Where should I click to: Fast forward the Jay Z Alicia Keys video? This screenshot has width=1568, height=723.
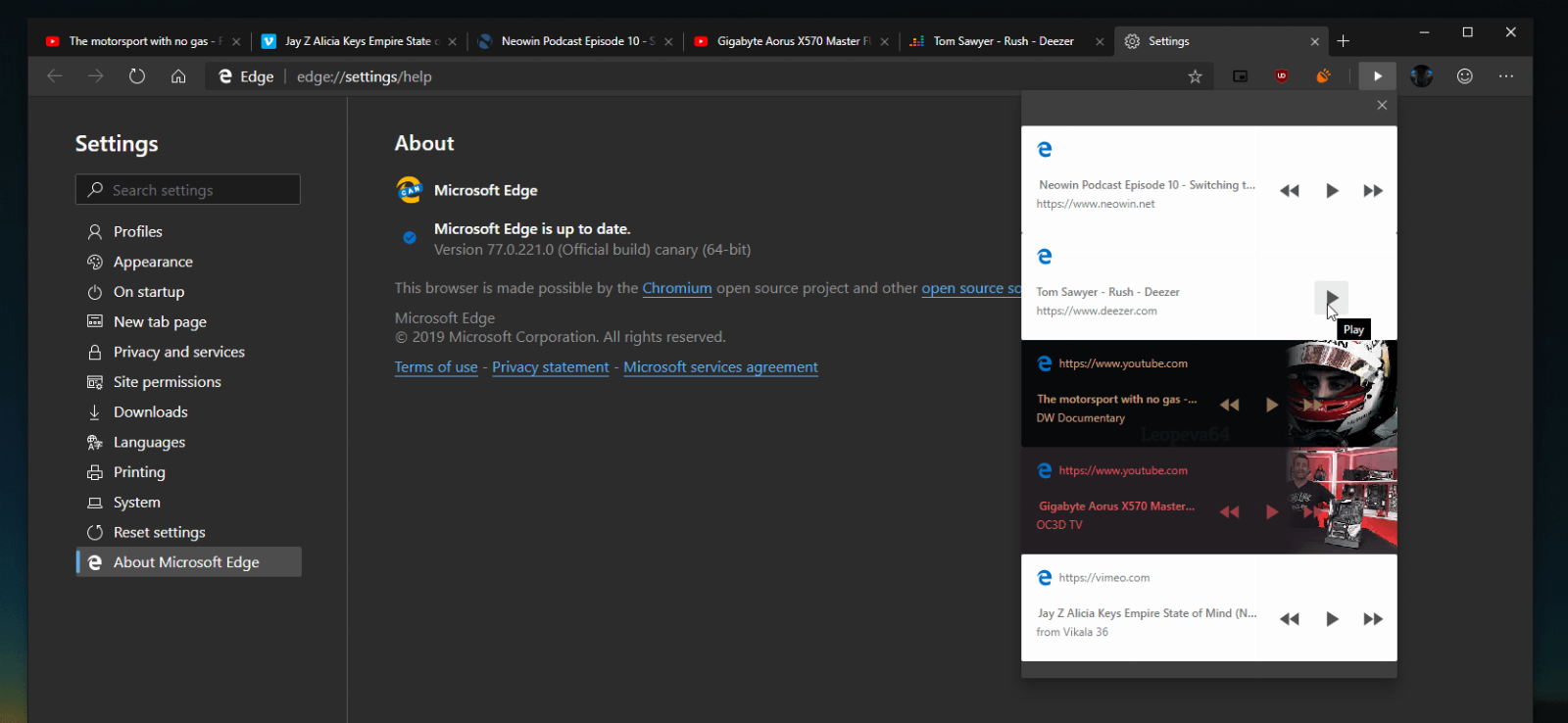[1373, 619]
